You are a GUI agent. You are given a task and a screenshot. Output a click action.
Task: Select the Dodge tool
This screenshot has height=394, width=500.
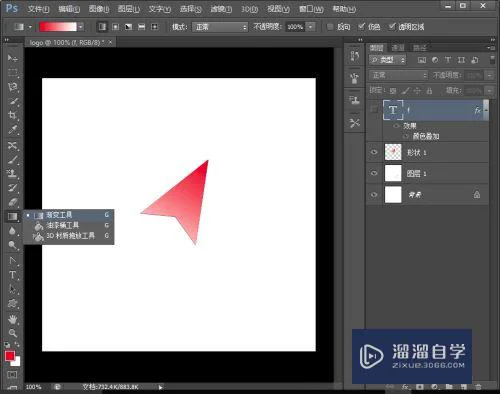(12, 245)
